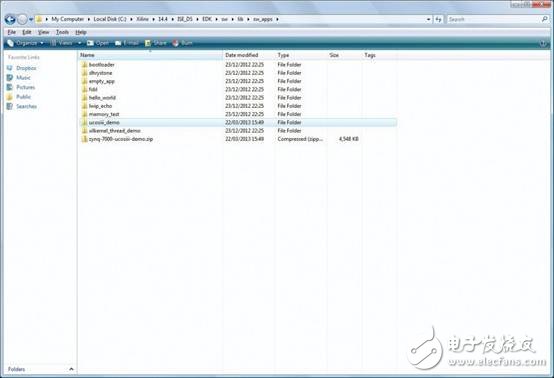This screenshot has width=554, height=378.
Task: Open the File menu
Action: (12, 32)
